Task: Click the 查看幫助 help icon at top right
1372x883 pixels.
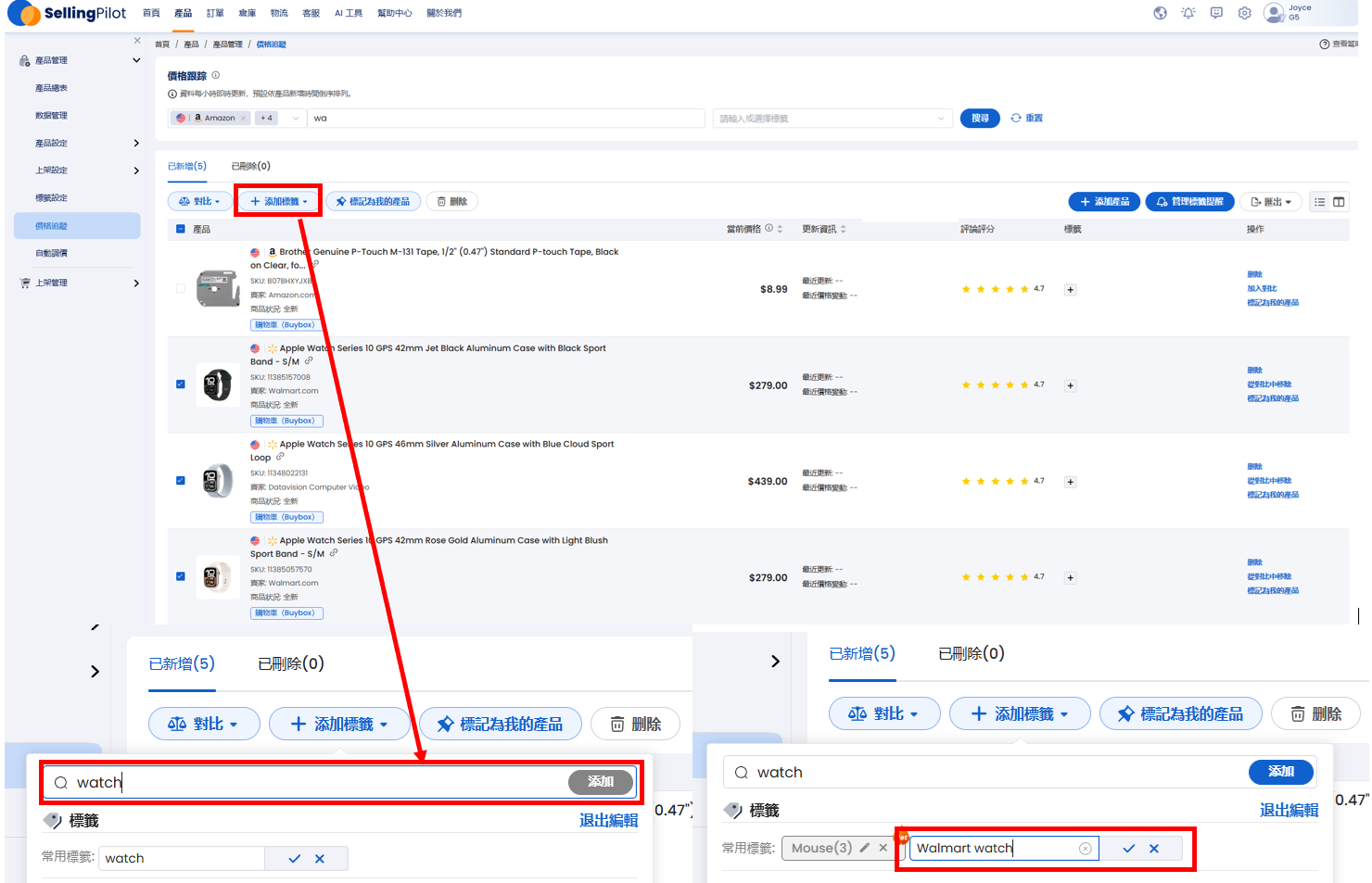Action: point(1325,44)
